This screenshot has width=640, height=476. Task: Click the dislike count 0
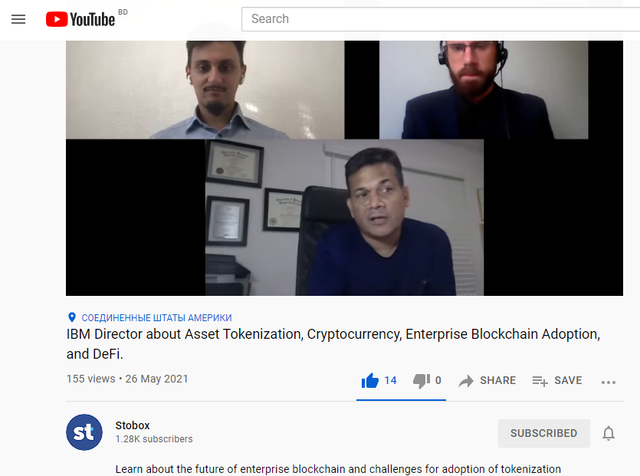438,380
